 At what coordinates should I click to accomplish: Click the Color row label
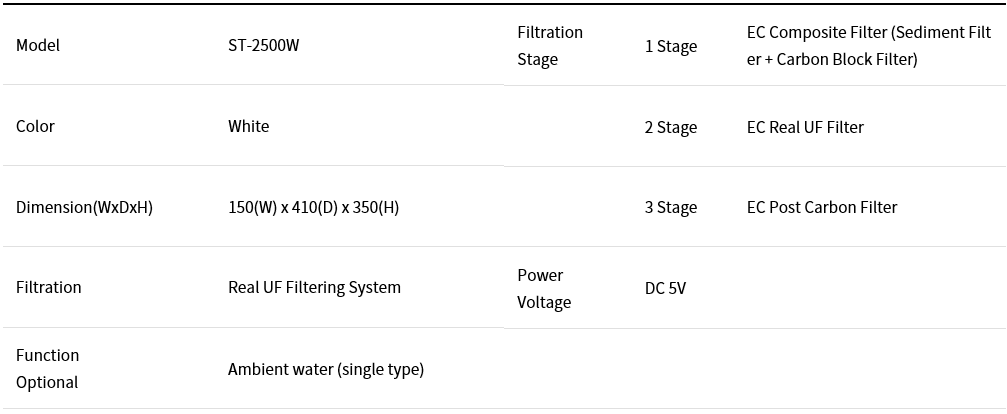point(35,126)
